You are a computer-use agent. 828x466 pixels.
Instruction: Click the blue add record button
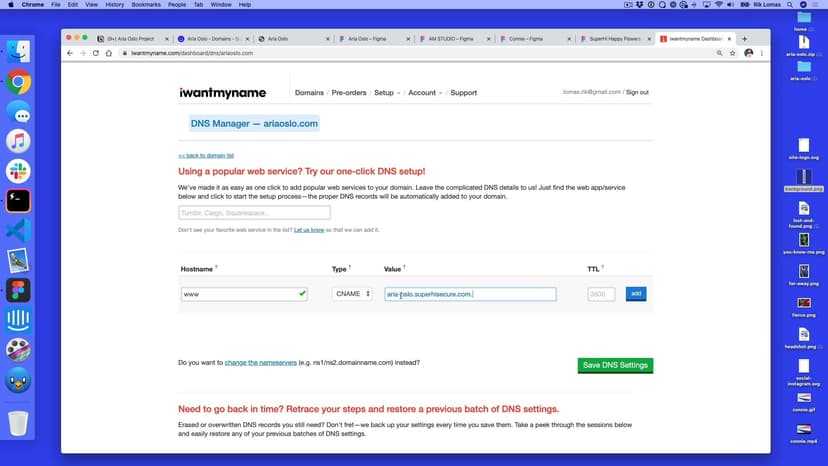pyautogui.click(x=635, y=294)
